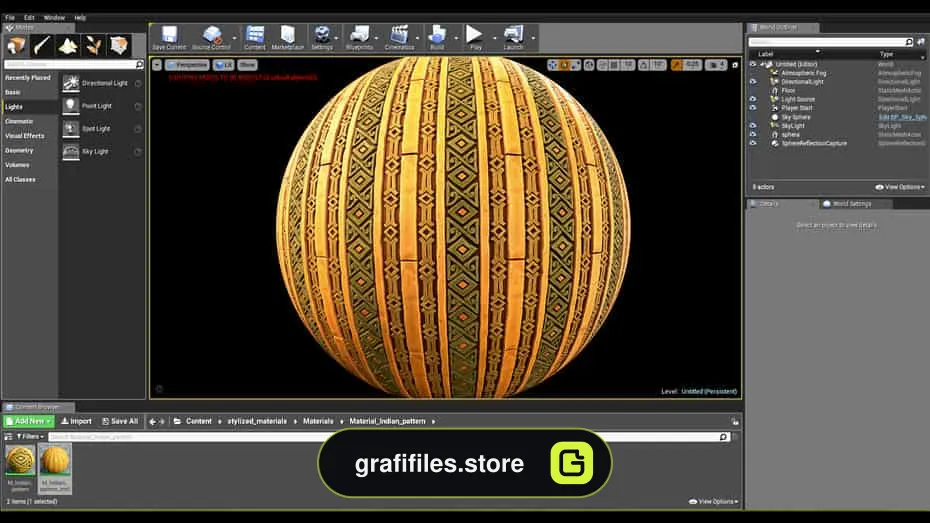Toggle visibility of Light Source actor

pyautogui.click(x=753, y=99)
